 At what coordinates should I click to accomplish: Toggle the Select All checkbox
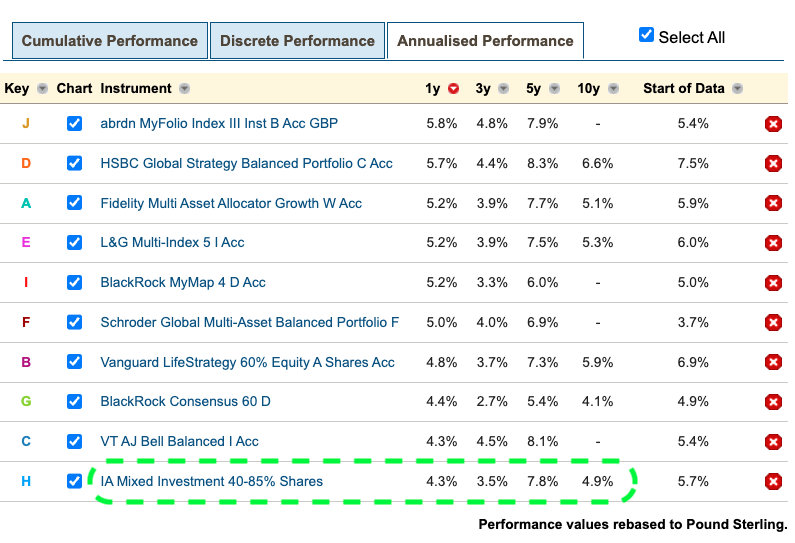pos(646,36)
